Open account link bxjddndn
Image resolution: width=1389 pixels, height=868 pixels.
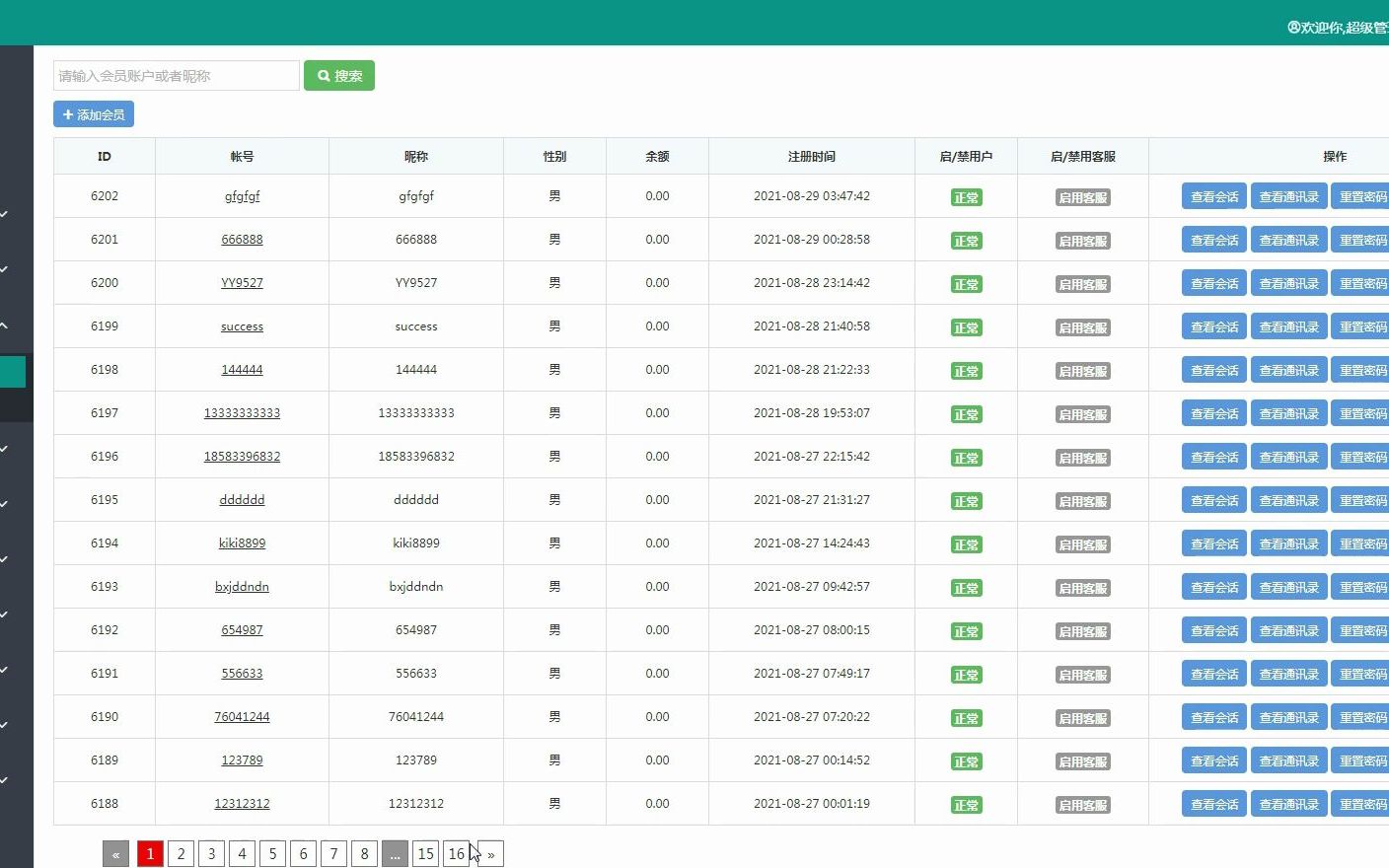click(x=242, y=587)
